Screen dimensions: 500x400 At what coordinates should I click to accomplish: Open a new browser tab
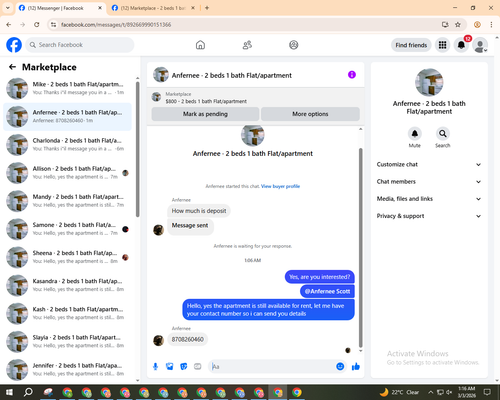[207, 8]
